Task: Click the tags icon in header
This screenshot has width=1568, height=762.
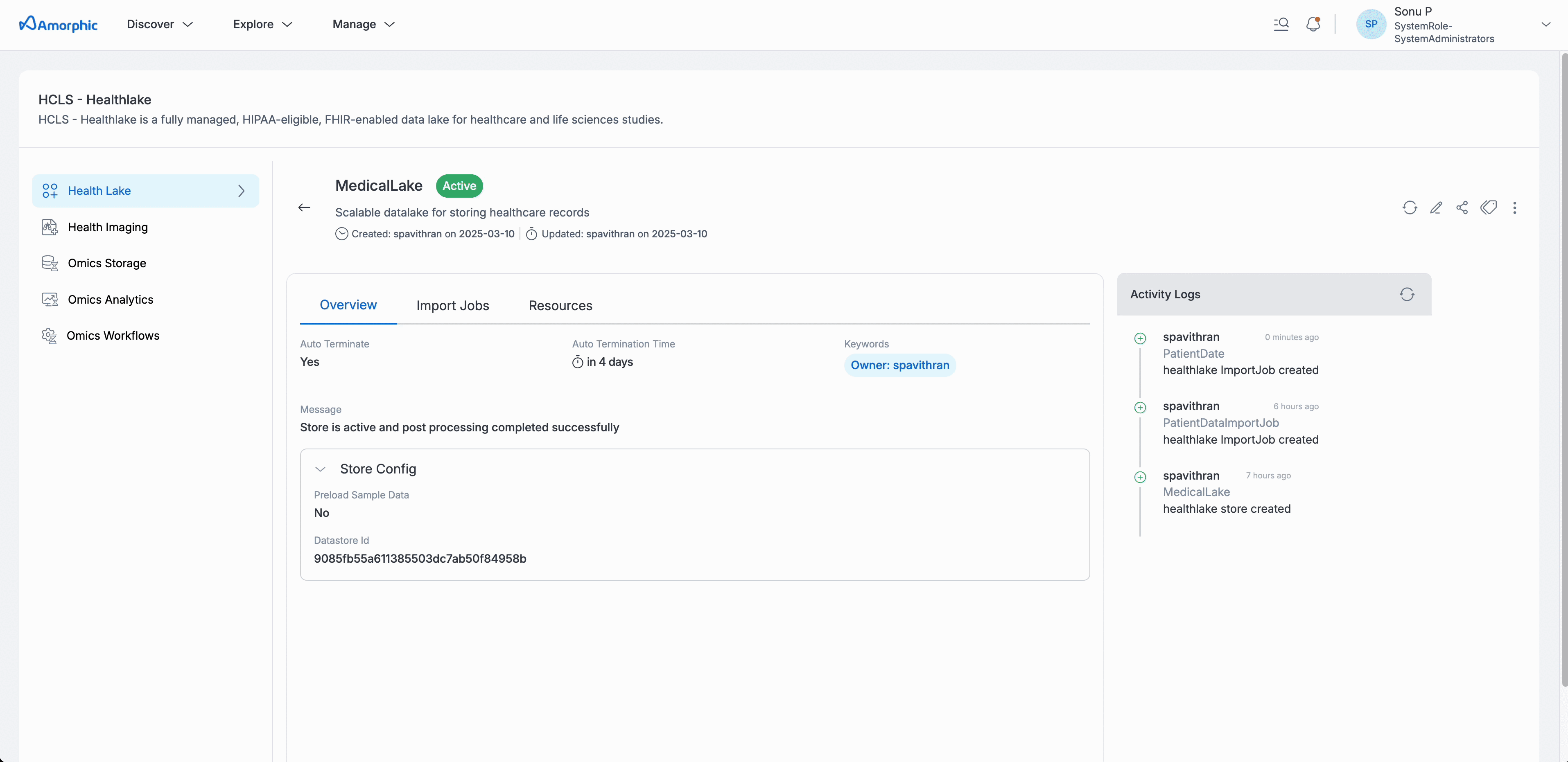Action: pyautogui.click(x=1489, y=208)
